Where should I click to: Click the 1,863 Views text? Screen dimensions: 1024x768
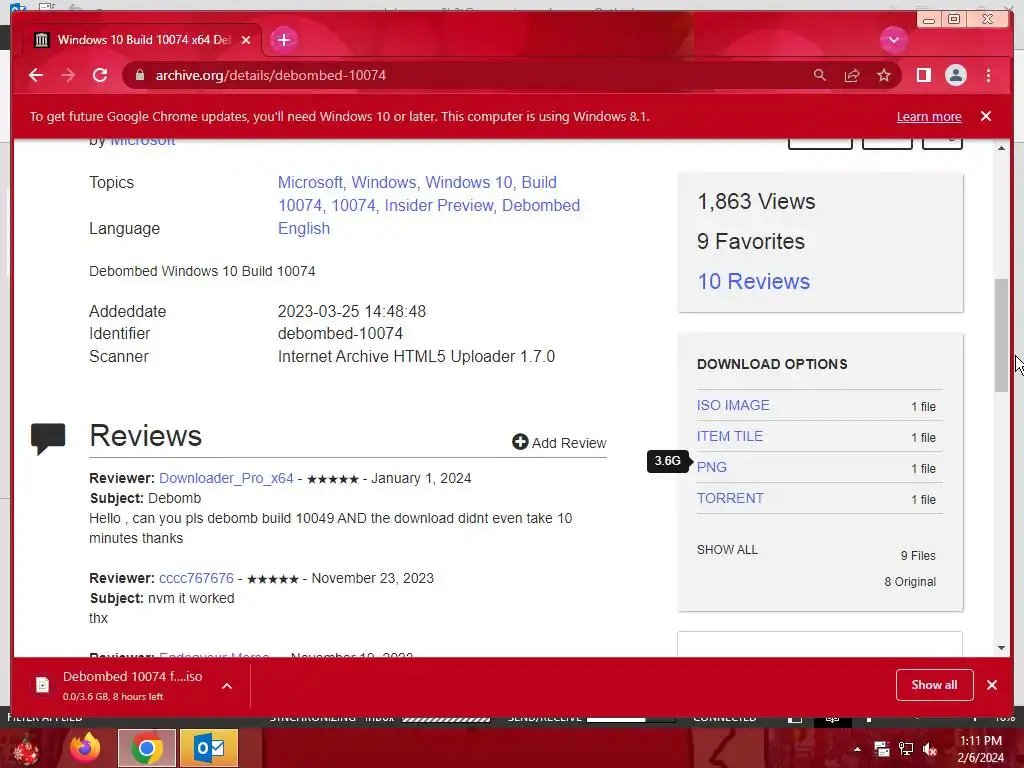(756, 202)
